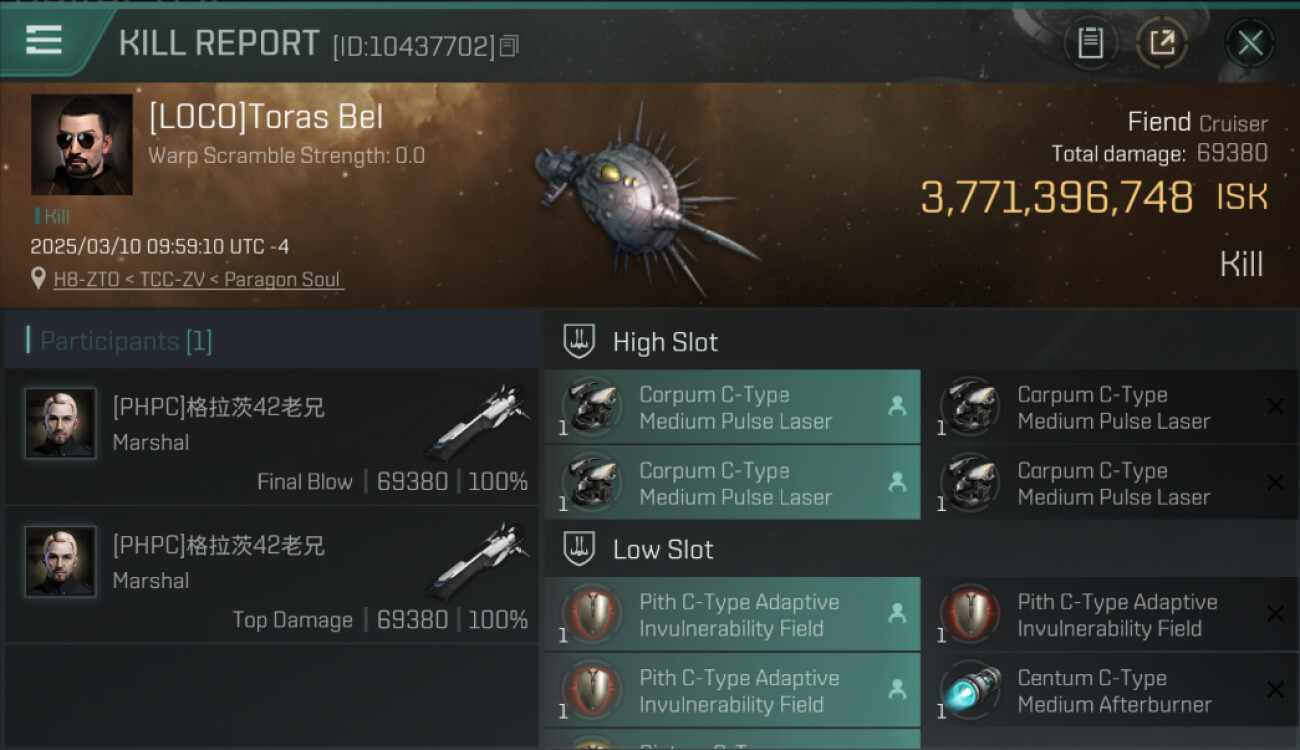This screenshot has width=1300, height=750.
Task: View Toras Bel's character portrait
Action: pos(82,144)
